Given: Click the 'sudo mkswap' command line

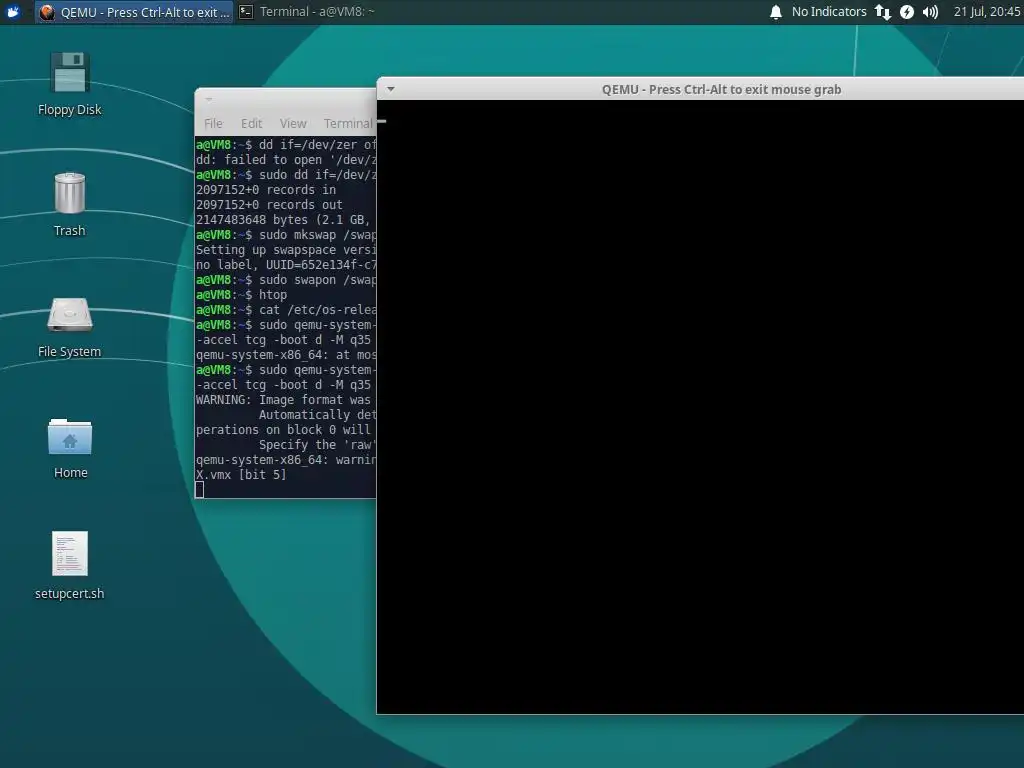Looking at the screenshot, I should pyautogui.click(x=286, y=235).
